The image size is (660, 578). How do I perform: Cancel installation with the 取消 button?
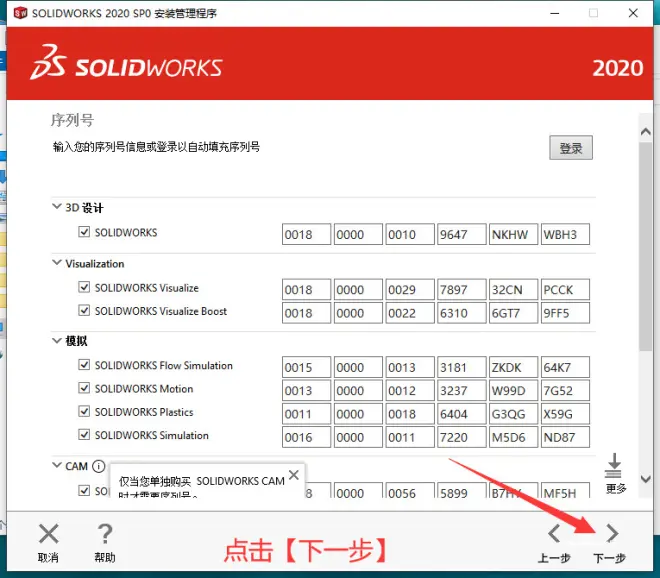click(48, 543)
